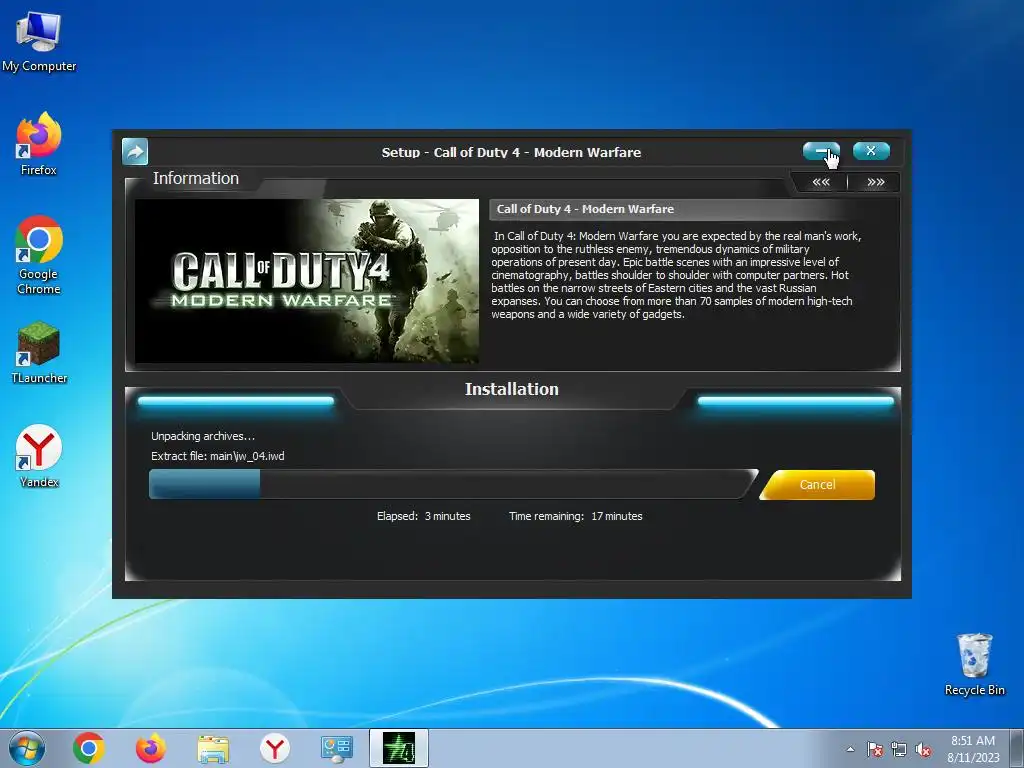Click Call of Duty 4 setup taskbar icon
This screenshot has width=1024, height=768.
coord(399,748)
